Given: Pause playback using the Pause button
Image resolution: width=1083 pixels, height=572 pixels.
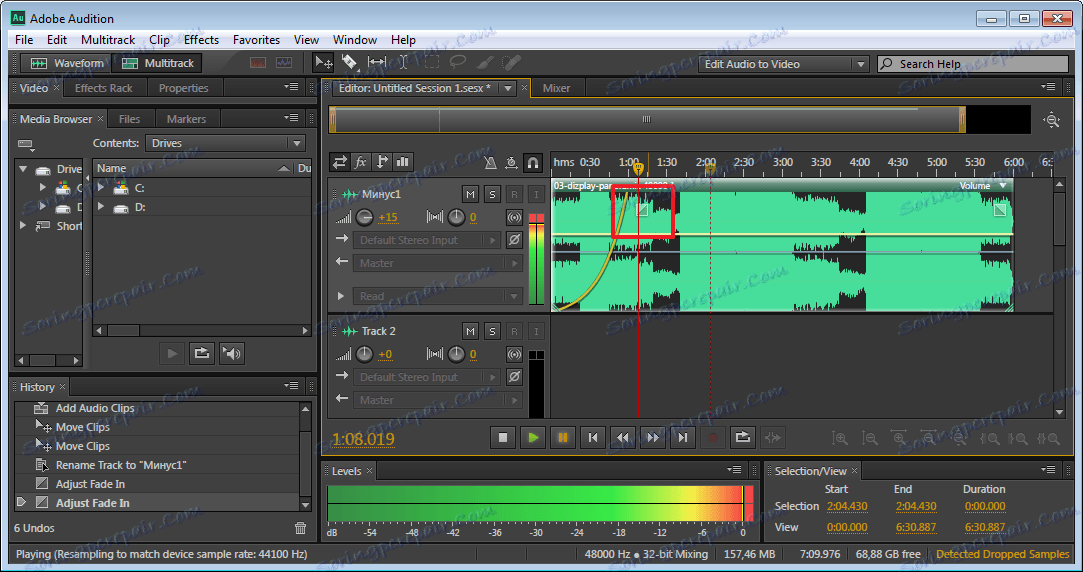Looking at the screenshot, I should [563, 437].
